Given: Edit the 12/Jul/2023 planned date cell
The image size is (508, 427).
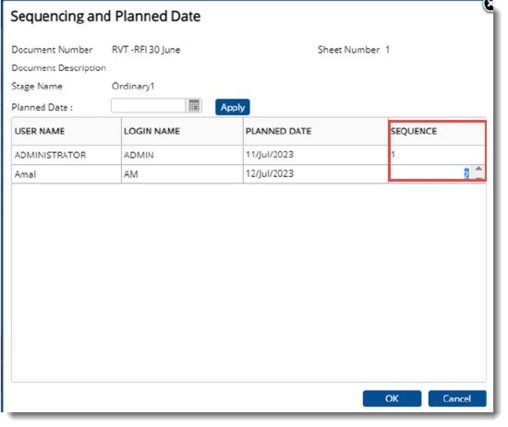Looking at the screenshot, I should [x=316, y=174].
